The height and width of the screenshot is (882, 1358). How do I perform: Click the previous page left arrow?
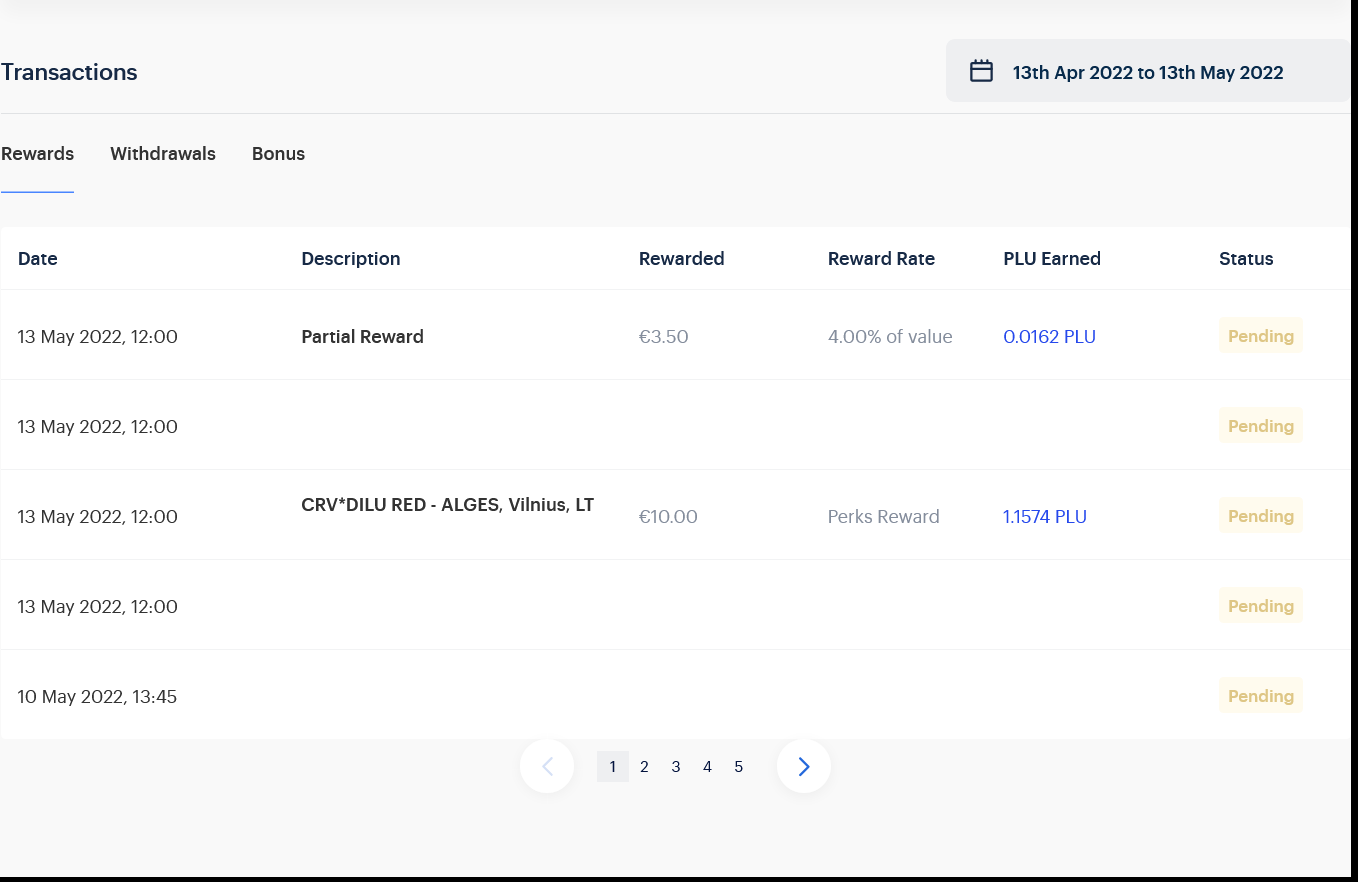point(547,766)
